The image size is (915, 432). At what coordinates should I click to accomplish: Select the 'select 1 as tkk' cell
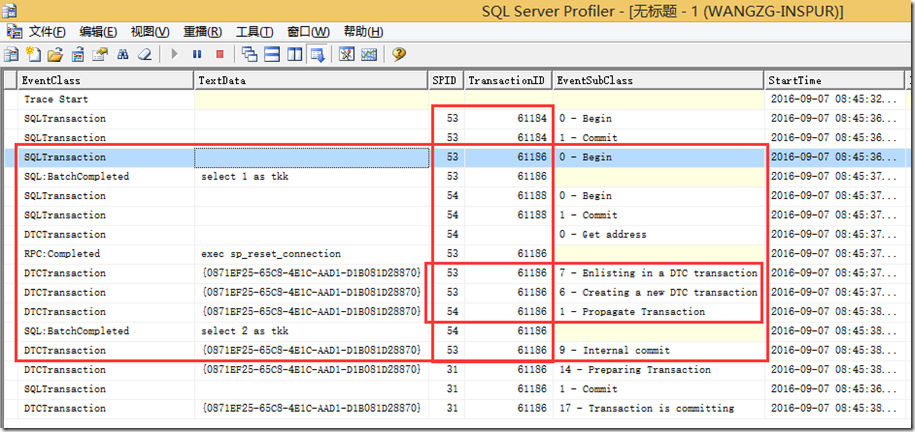(312, 176)
